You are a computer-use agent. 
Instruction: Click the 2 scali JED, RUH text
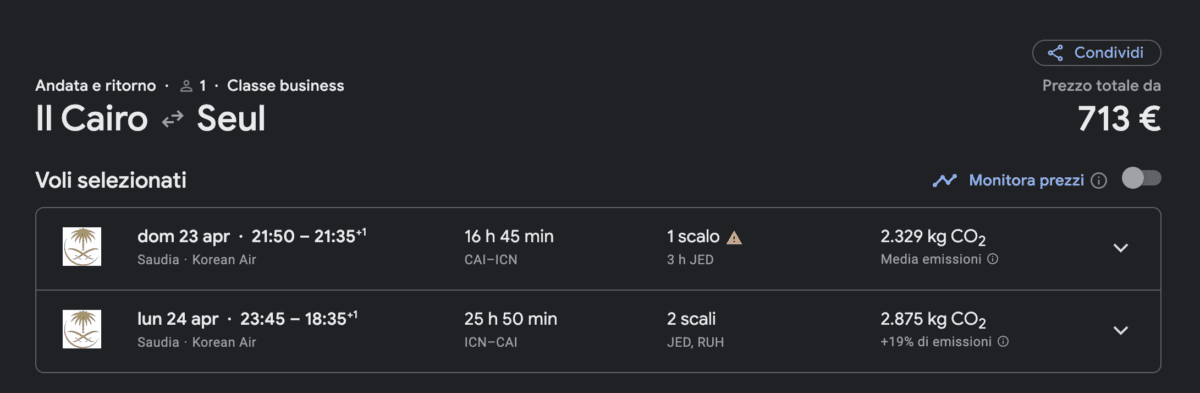[696, 329]
